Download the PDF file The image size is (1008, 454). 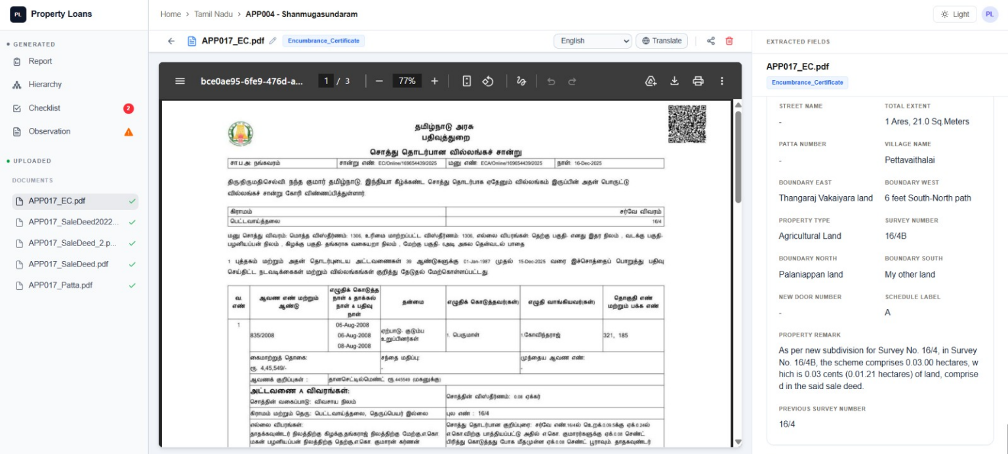(x=674, y=81)
